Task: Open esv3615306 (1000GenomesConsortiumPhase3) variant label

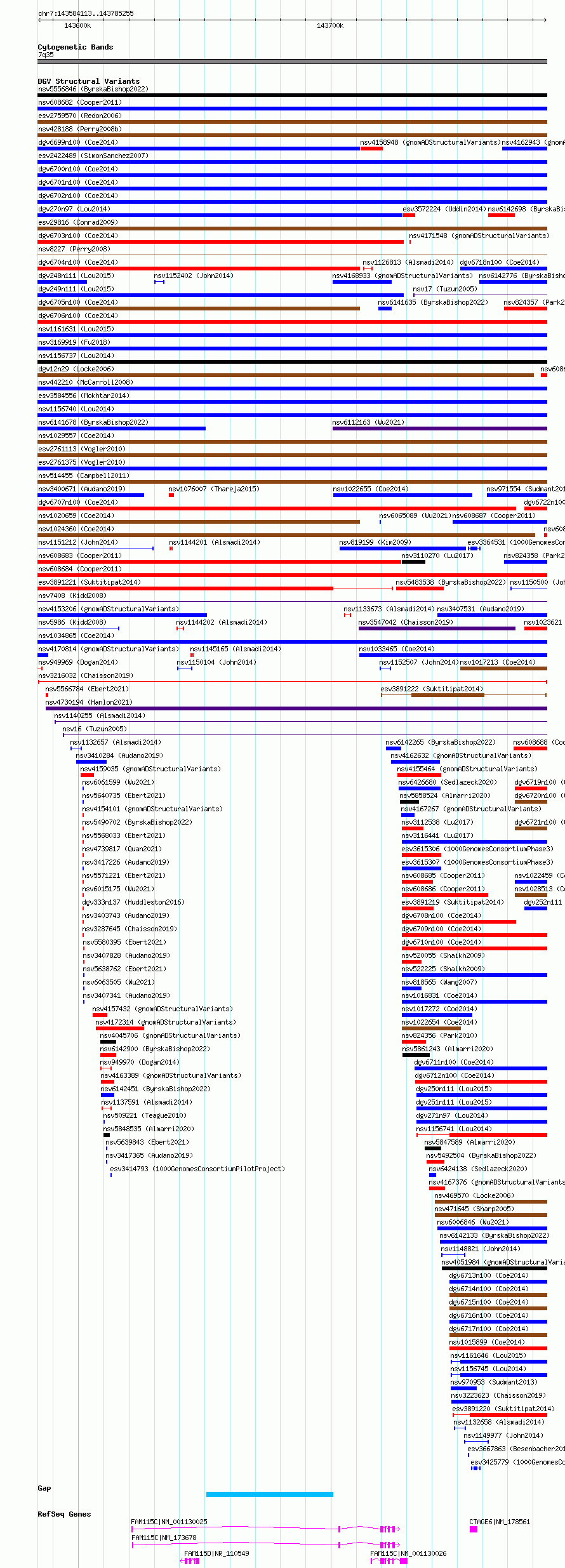Action: [477, 849]
